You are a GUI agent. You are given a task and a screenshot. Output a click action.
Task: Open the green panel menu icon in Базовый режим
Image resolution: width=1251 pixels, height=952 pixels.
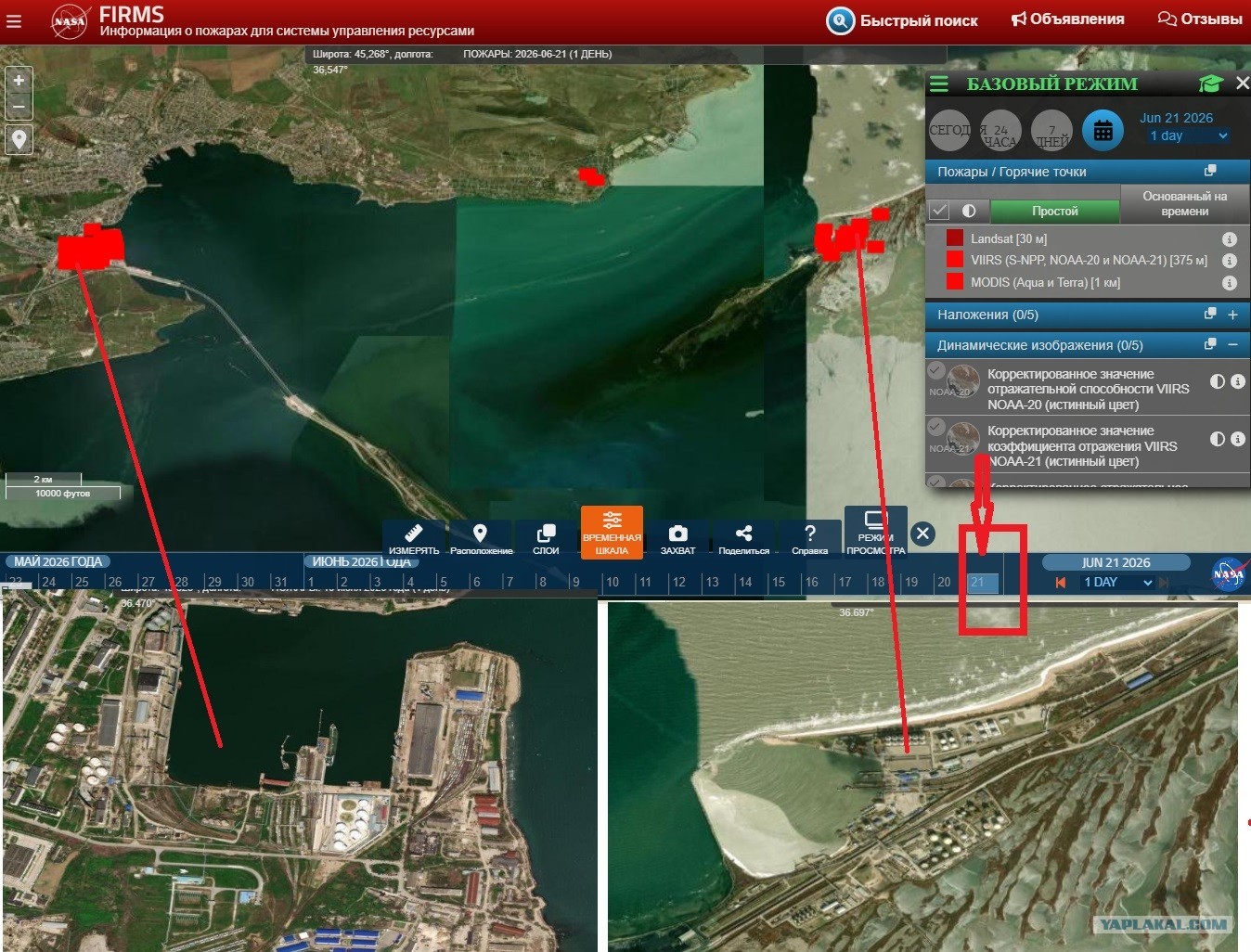[939, 84]
